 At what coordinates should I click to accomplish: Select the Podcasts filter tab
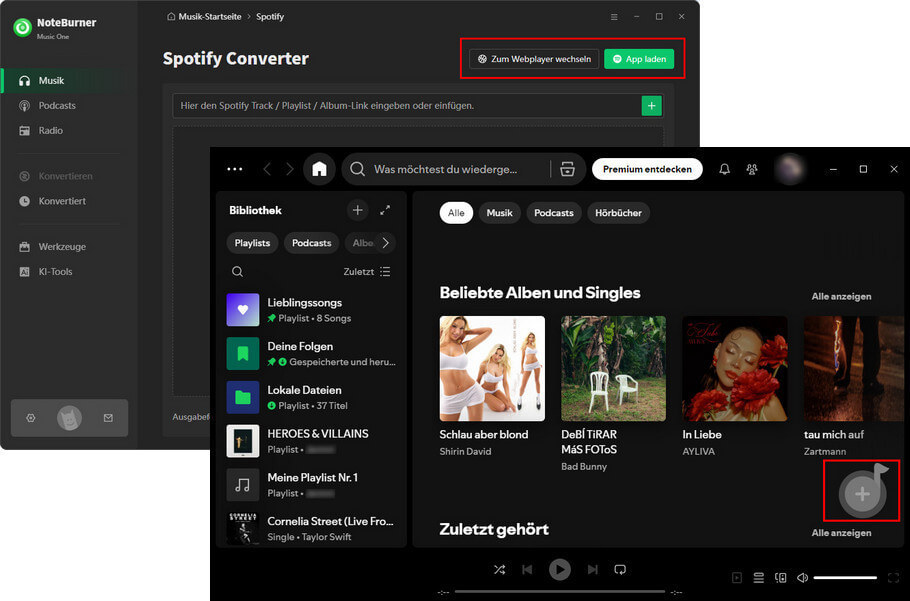pyautogui.click(x=554, y=213)
